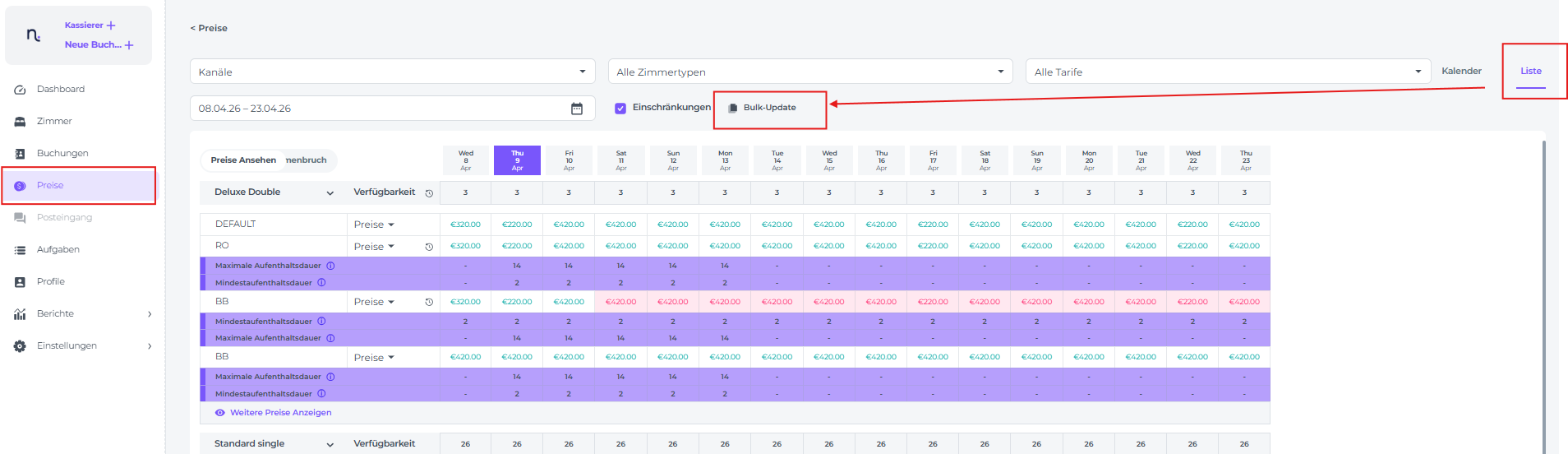Open the Kanäle dropdown
1568x454 pixels.
pyautogui.click(x=393, y=72)
